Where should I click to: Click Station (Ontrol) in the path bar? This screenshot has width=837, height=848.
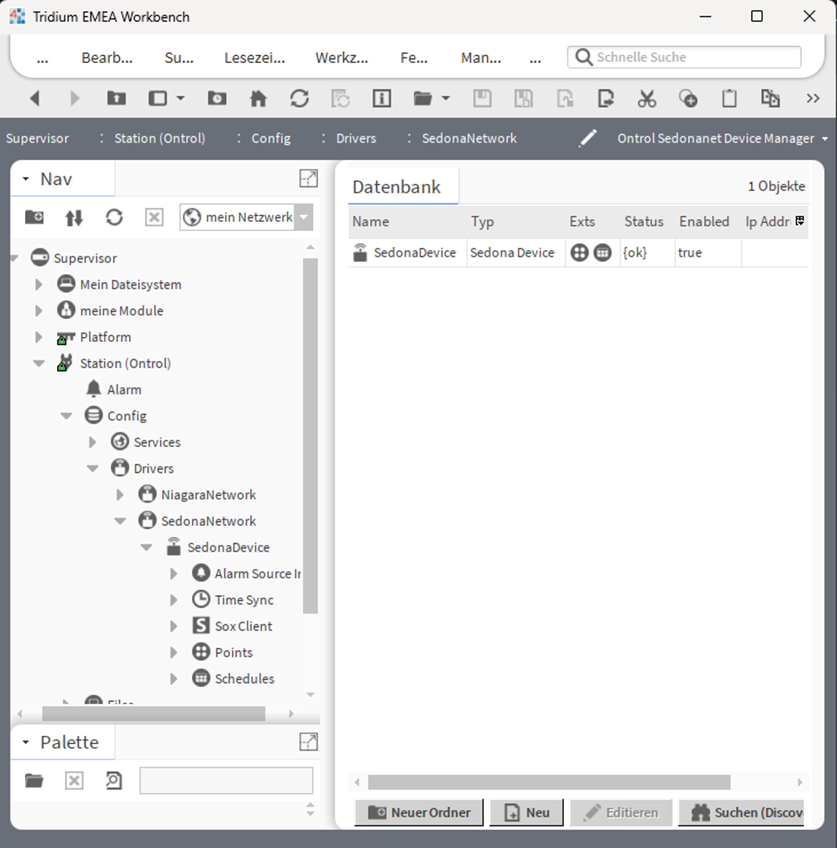coord(160,138)
